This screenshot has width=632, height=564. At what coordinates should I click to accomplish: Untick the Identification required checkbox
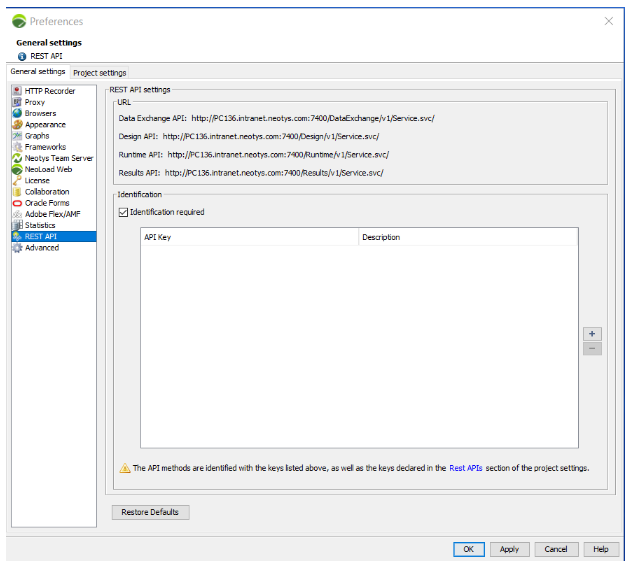(124, 212)
